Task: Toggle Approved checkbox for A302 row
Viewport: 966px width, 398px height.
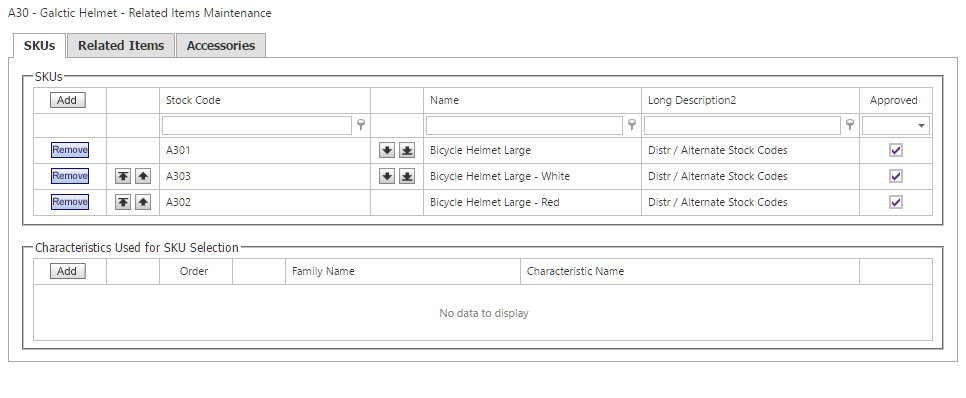Action: point(896,202)
